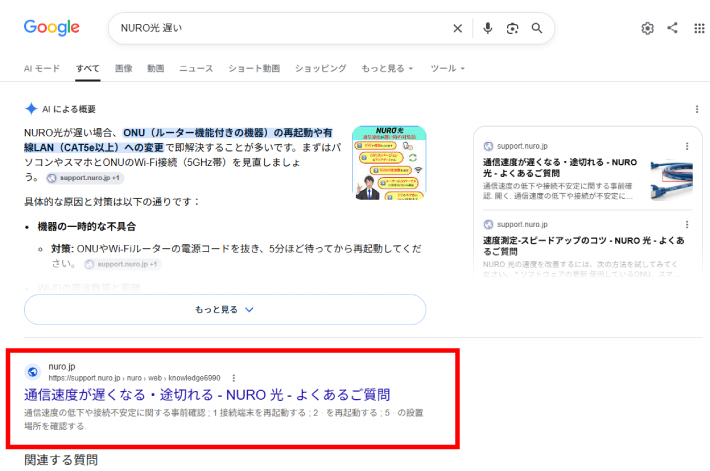Open Google Lens image search icon
The image size is (710, 471).
[x=512, y=29]
